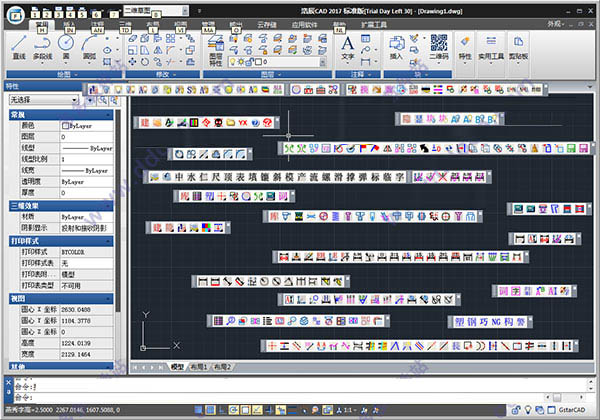Open the 剪贴板 clipboard button
Viewport: 600px width, 420px height.
point(518,49)
